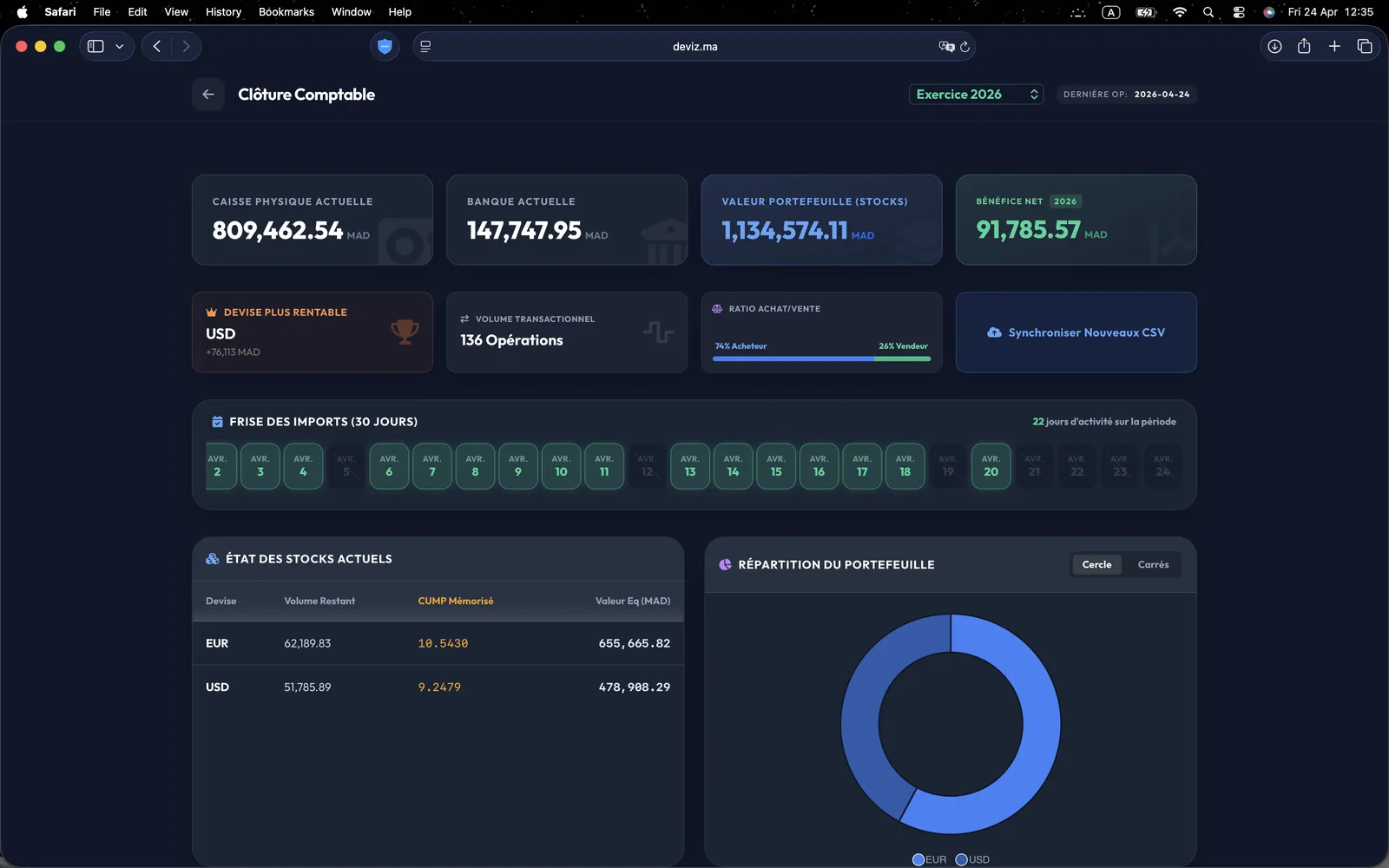Click the balance scale icon by Ratio Achat/Vente

pyautogui.click(x=717, y=309)
